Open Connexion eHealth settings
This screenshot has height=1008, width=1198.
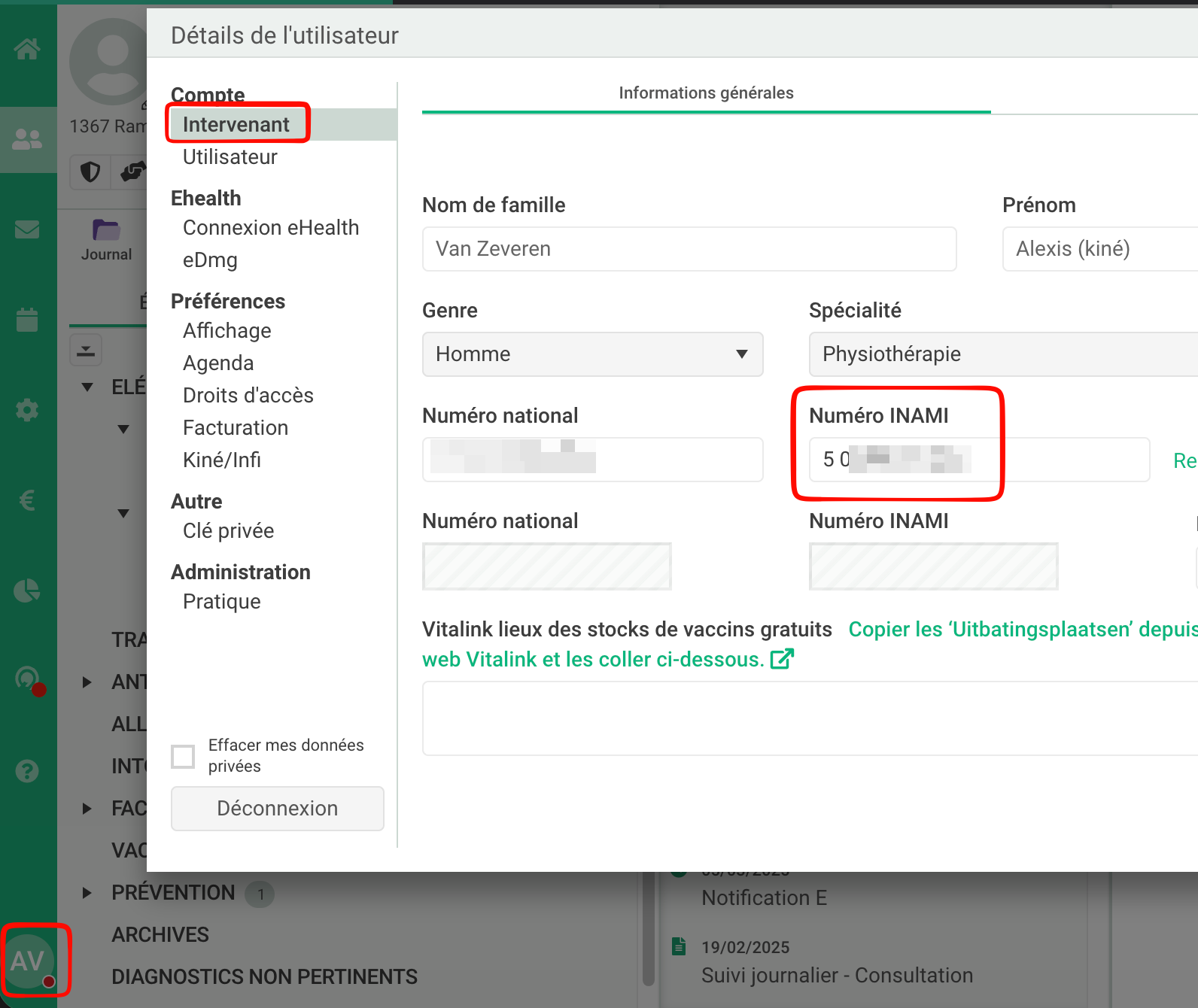tap(270, 228)
